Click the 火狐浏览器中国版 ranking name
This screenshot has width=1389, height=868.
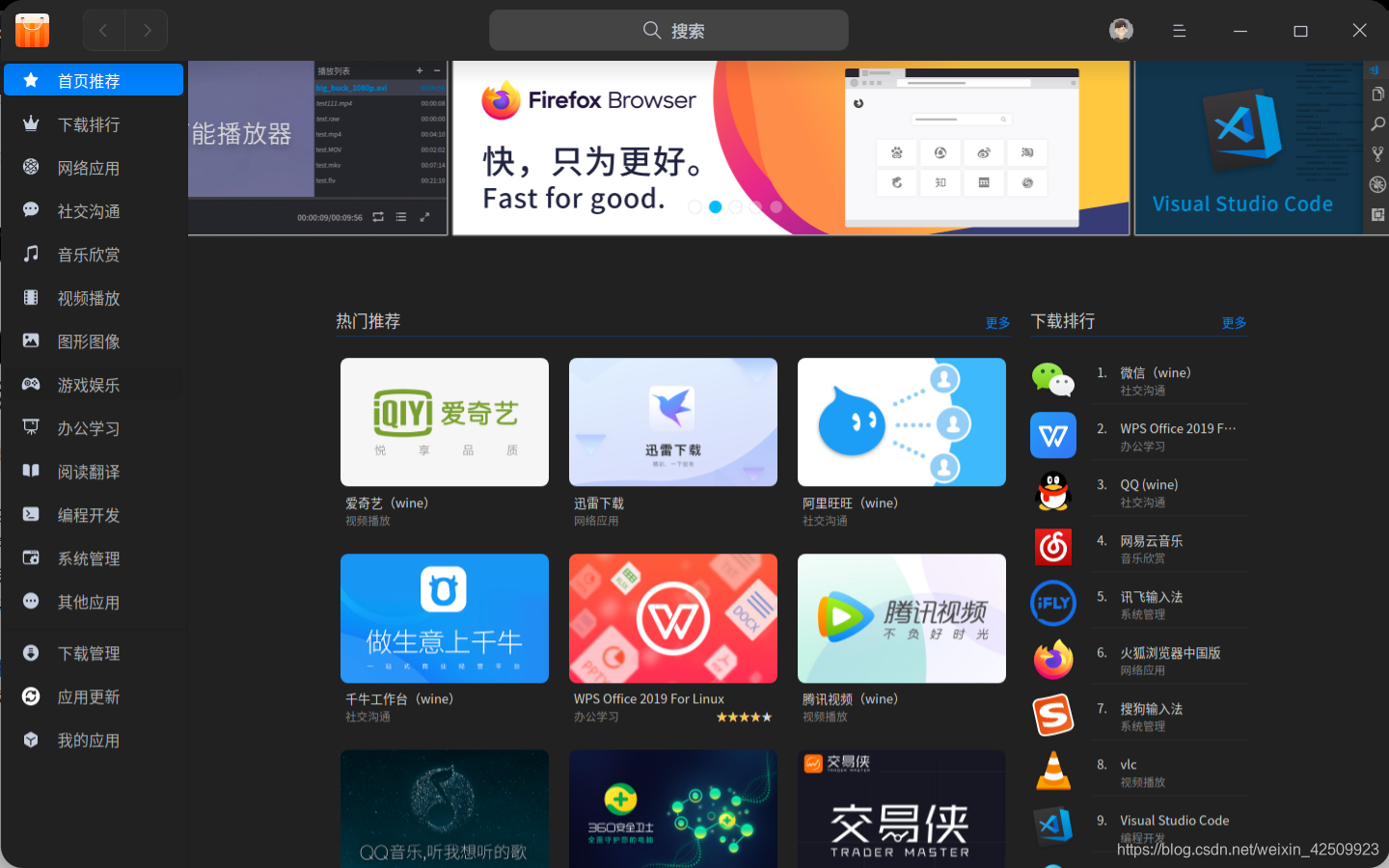1170,653
